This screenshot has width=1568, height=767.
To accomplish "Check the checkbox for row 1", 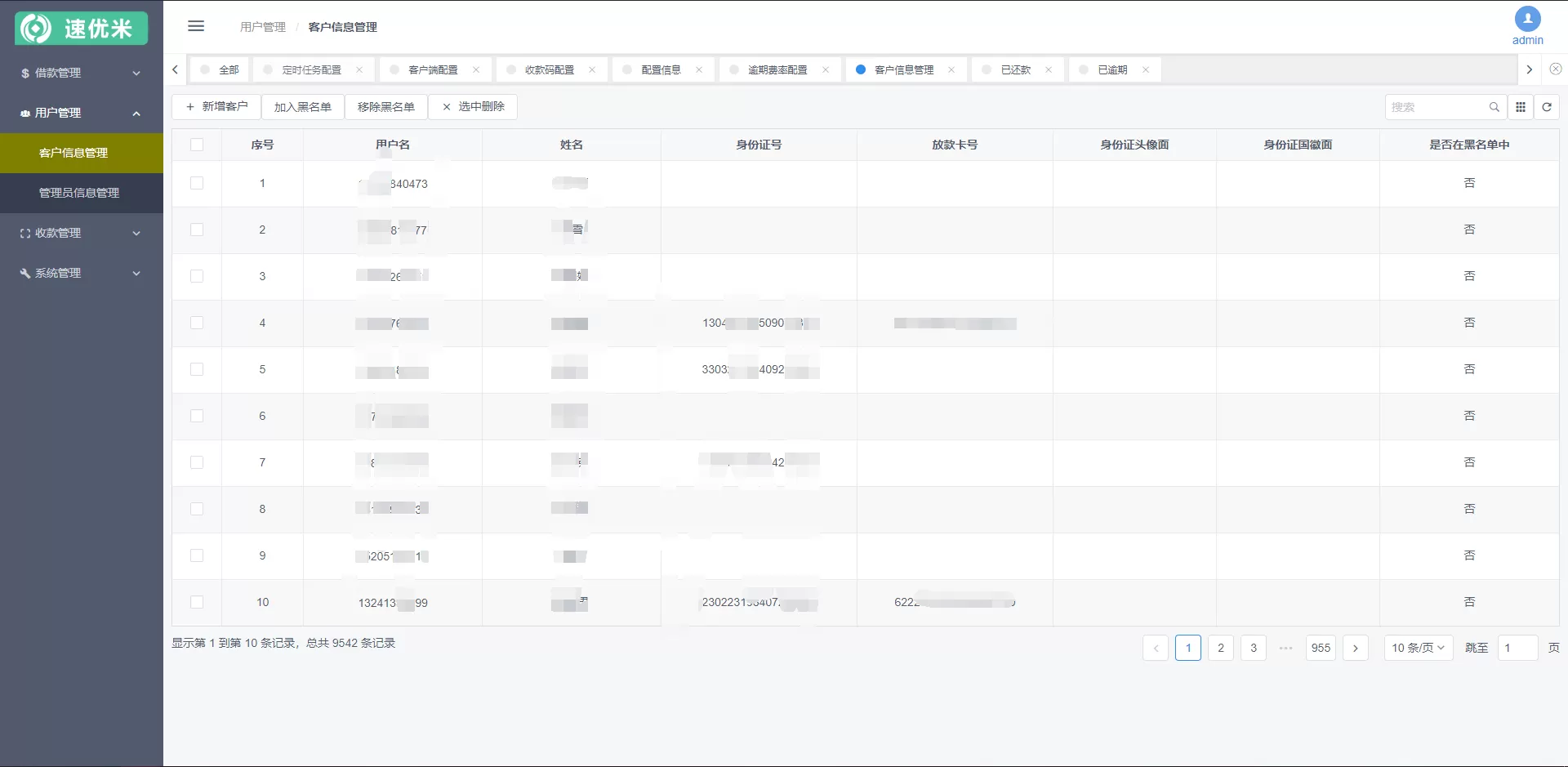I will pyautogui.click(x=198, y=184).
